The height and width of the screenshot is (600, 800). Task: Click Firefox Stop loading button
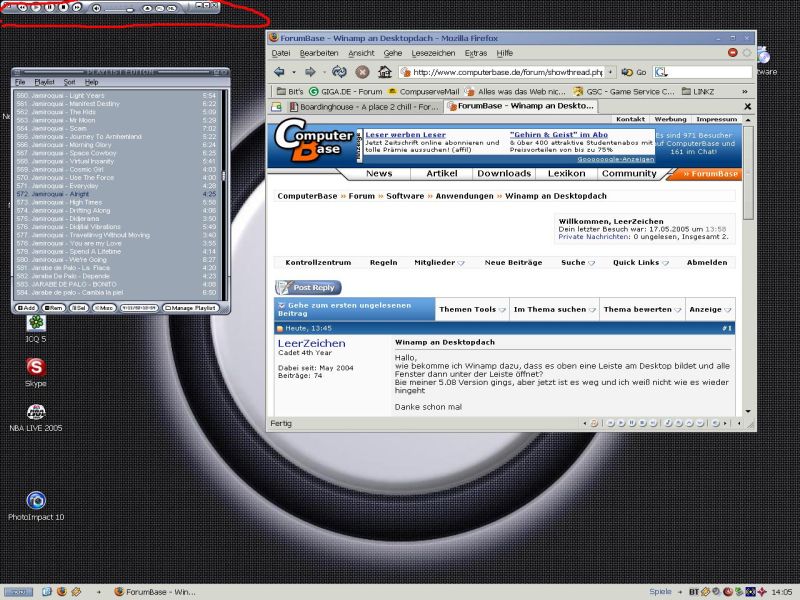click(x=362, y=72)
